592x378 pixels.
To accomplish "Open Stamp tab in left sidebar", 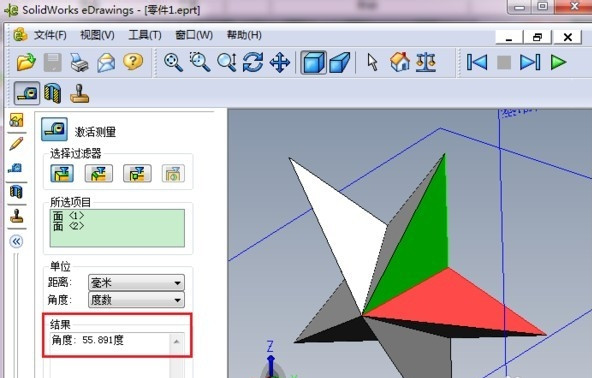I will pos(16,216).
